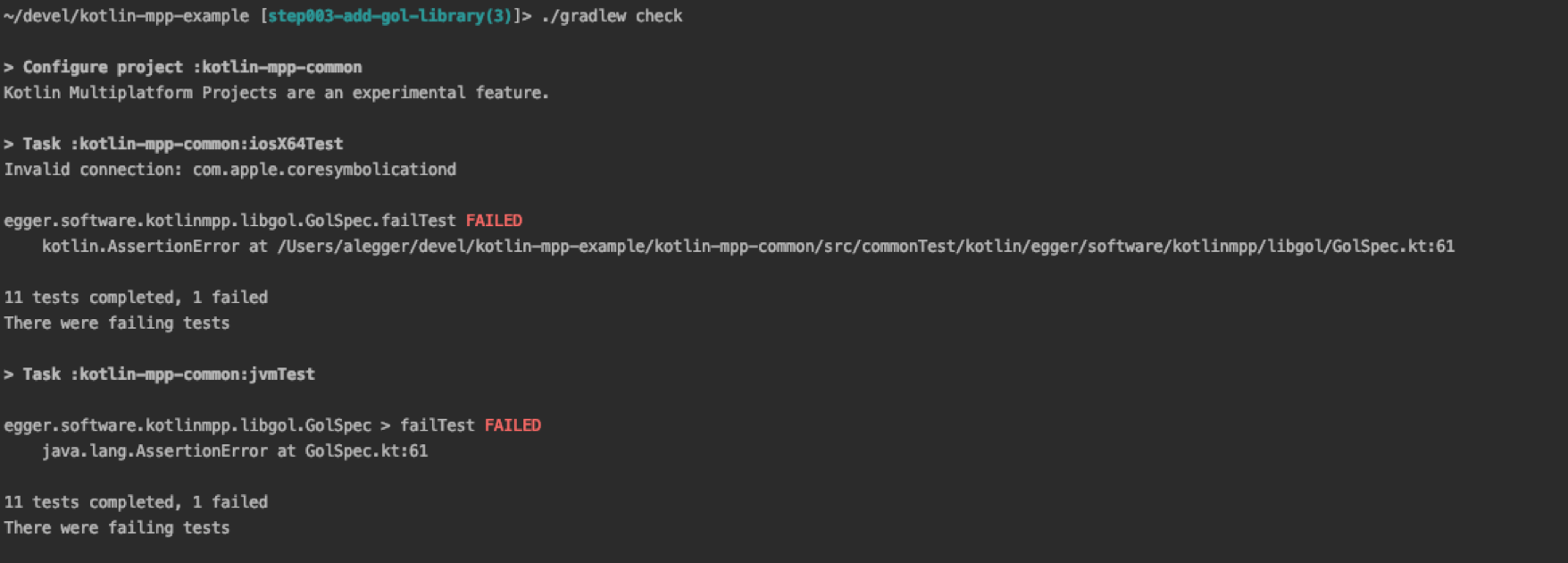Click the ./gradlew check command text
This screenshot has height=563, width=1568.
(x=612, y=16)
